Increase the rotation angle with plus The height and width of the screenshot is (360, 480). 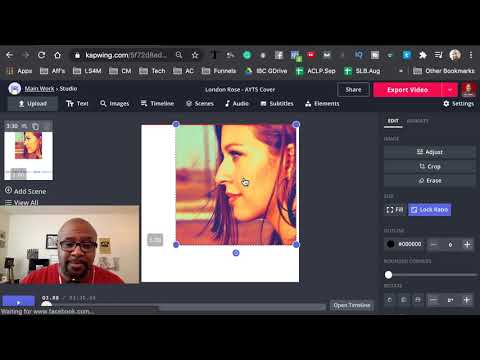467,300
